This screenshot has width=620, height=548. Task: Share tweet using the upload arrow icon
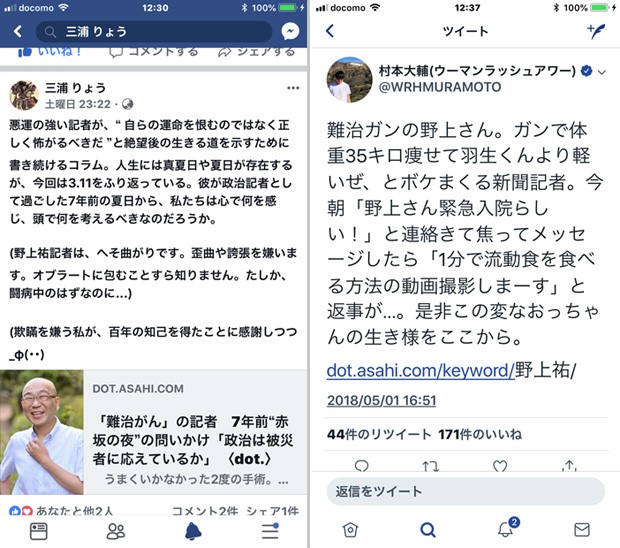[569, 465]
